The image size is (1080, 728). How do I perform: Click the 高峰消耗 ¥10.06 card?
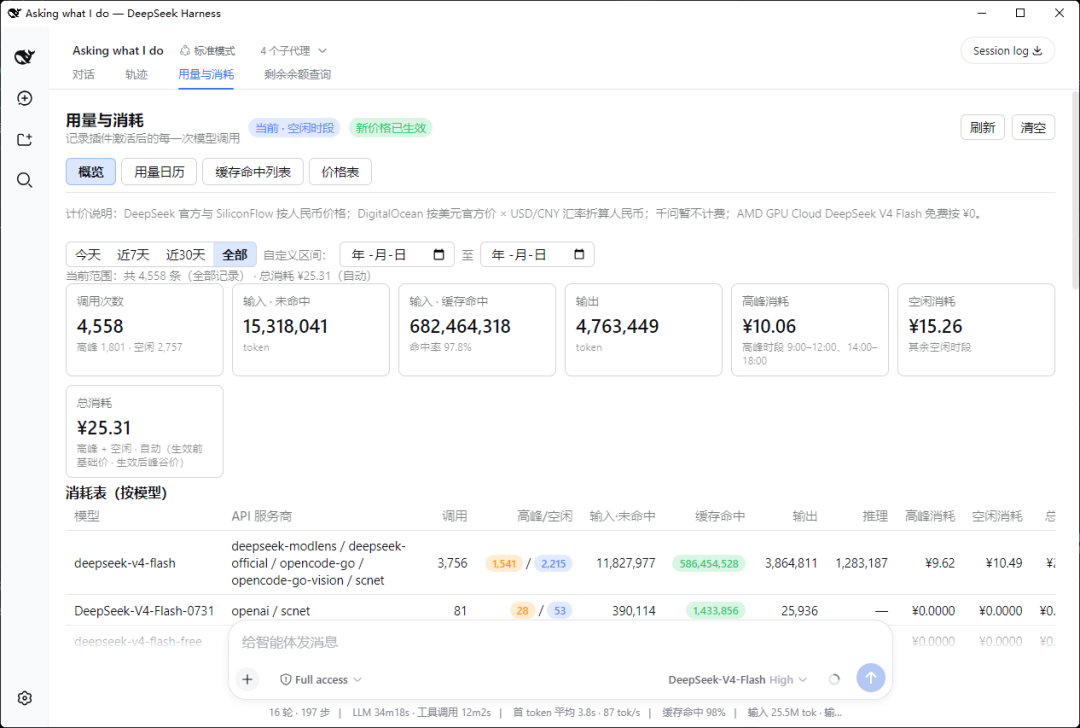tap(810, 330)
